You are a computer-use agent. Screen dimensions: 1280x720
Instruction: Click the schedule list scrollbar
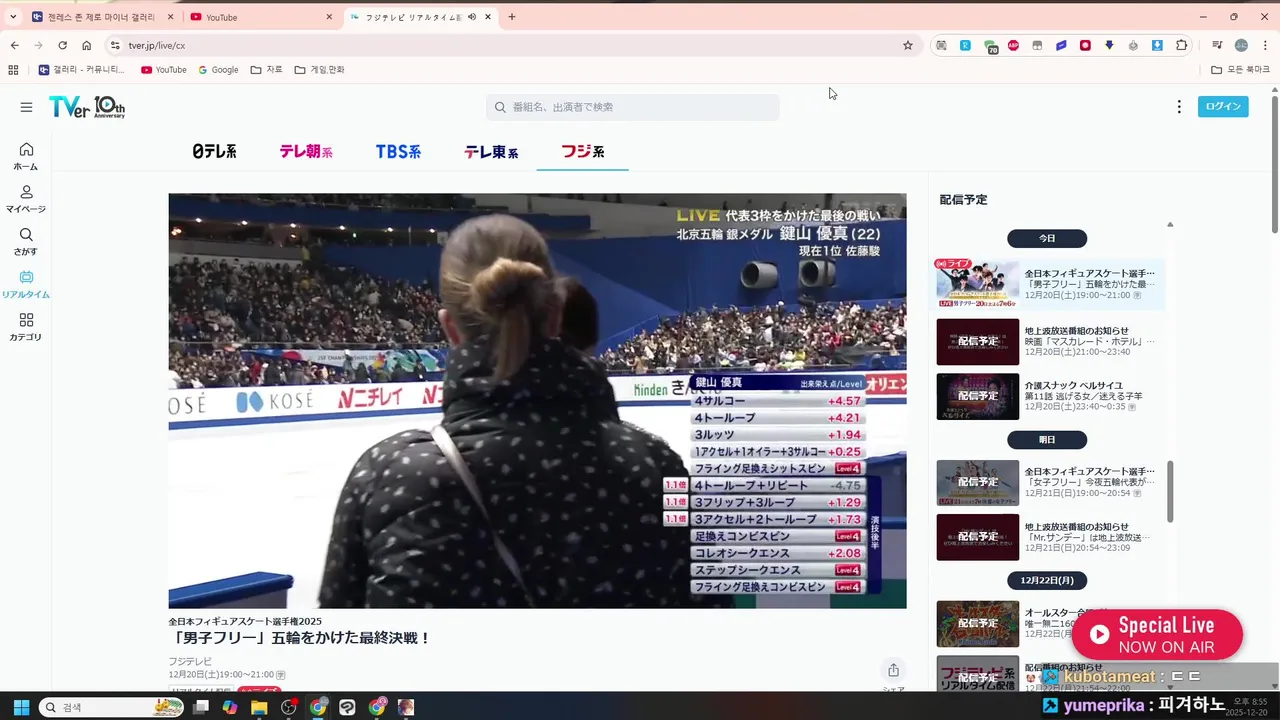(x=1170, y=490)
